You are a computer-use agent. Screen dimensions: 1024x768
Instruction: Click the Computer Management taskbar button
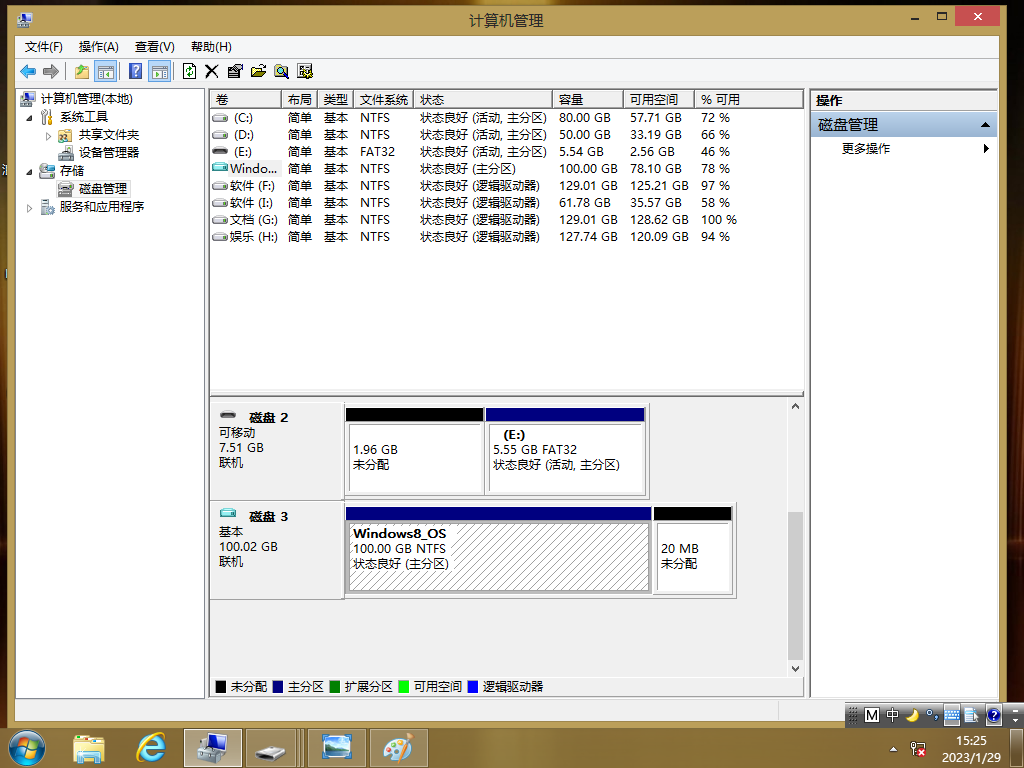pyautogui.click(x=213, y=748)
